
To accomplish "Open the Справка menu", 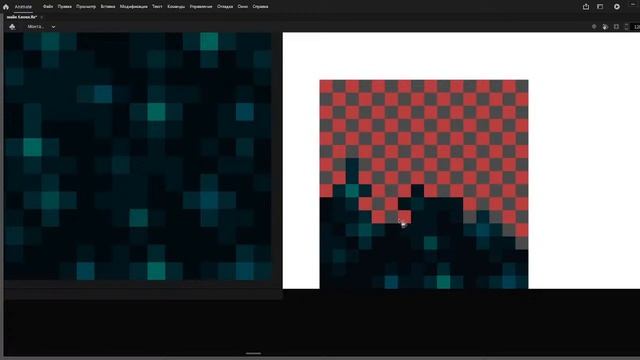I will pyautogui.click(x=260, y=7).
